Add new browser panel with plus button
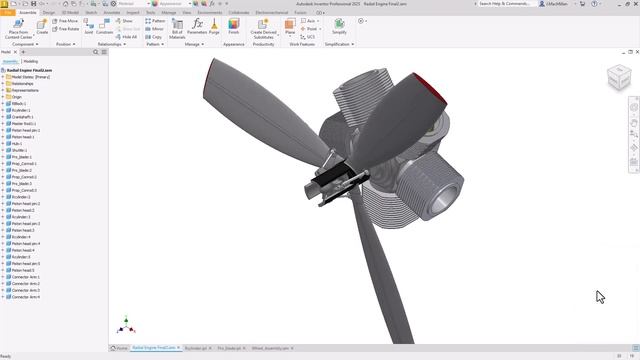Viewport: 640px width, 360px height. [x=23, y=52]
